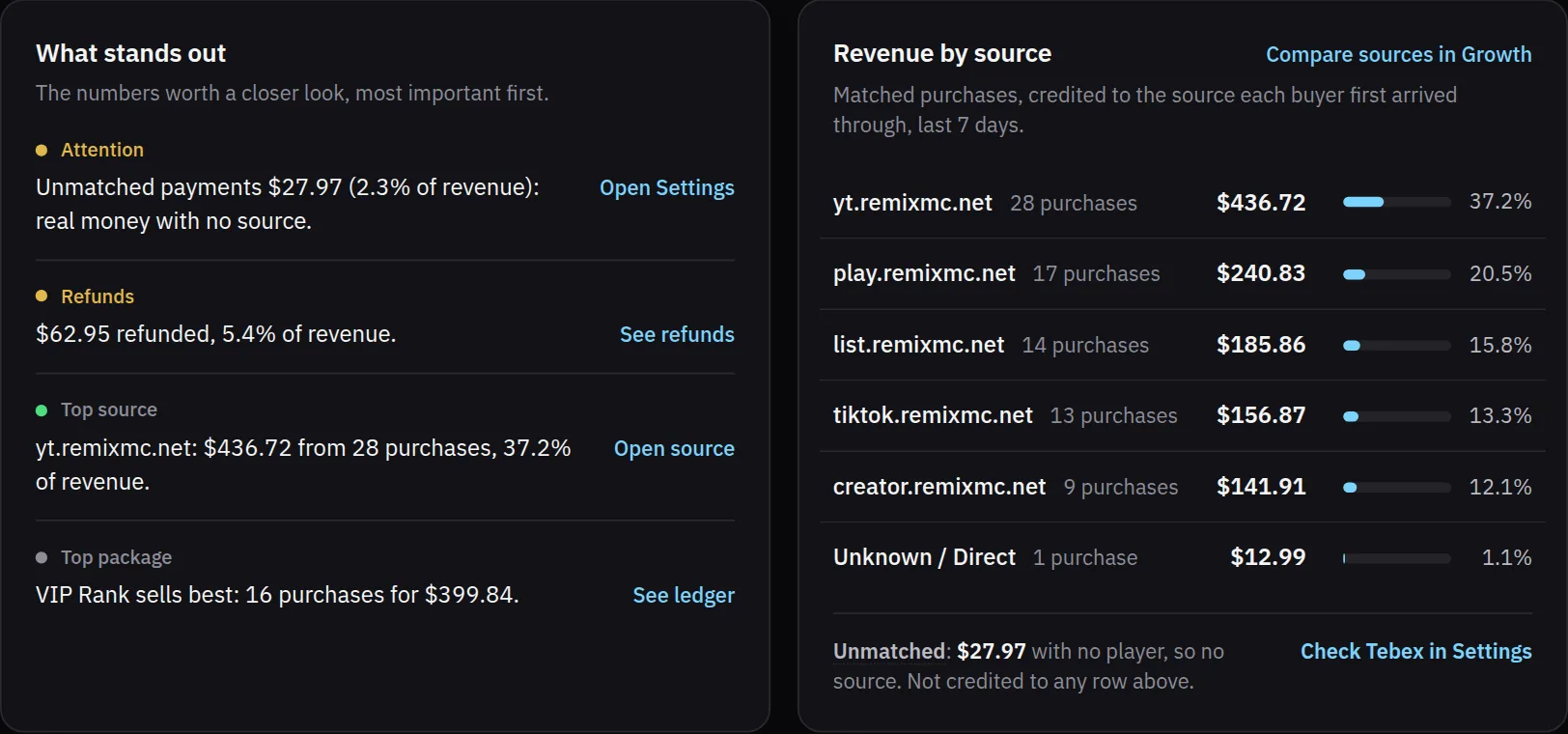Click the 37.2% progress bar for yt.remixmc.net
Screen dimensions: 1568x734
pyautogui.click(x=1396, y=202)
